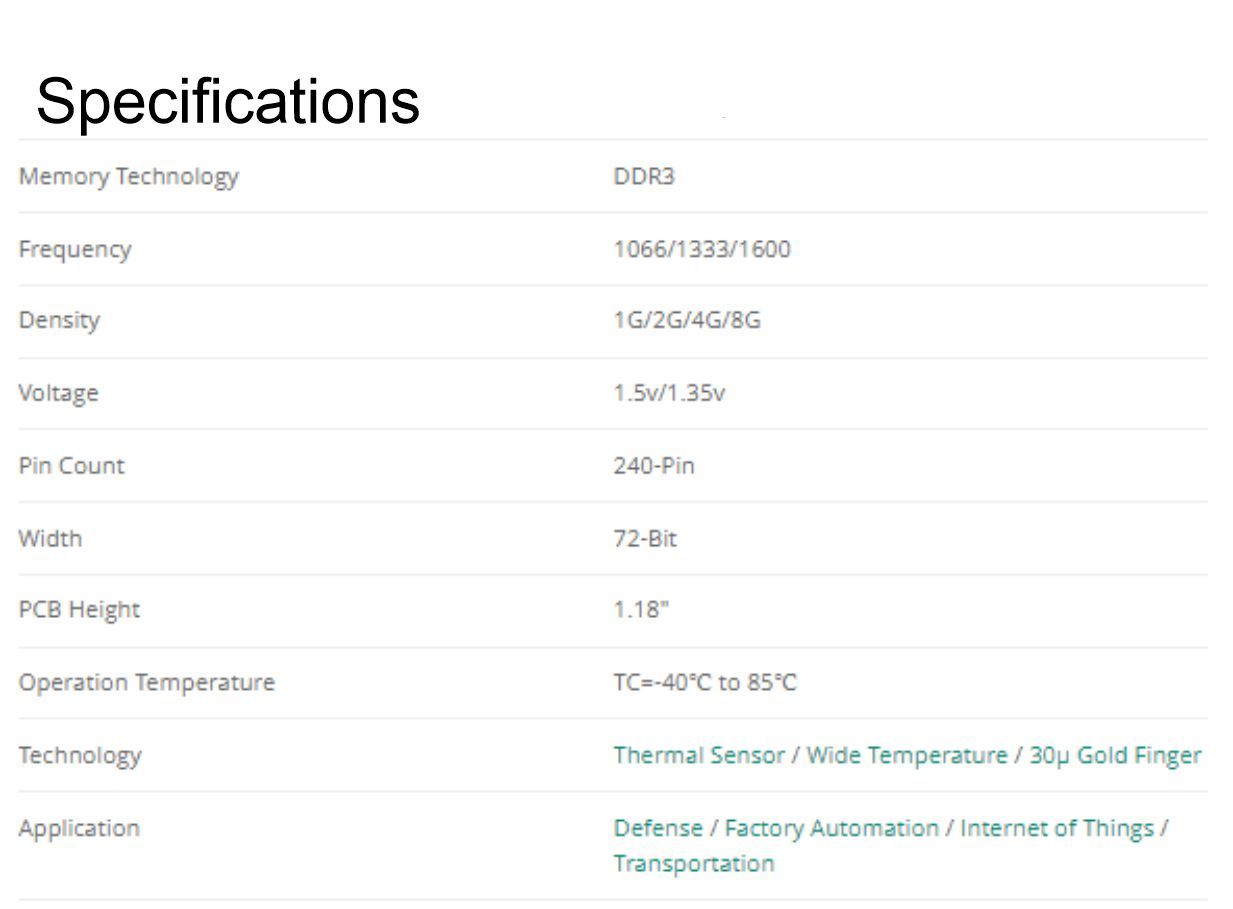Click the Operation Temperature label
Screen dimensions: 1233x909
(x=146, y=683)
